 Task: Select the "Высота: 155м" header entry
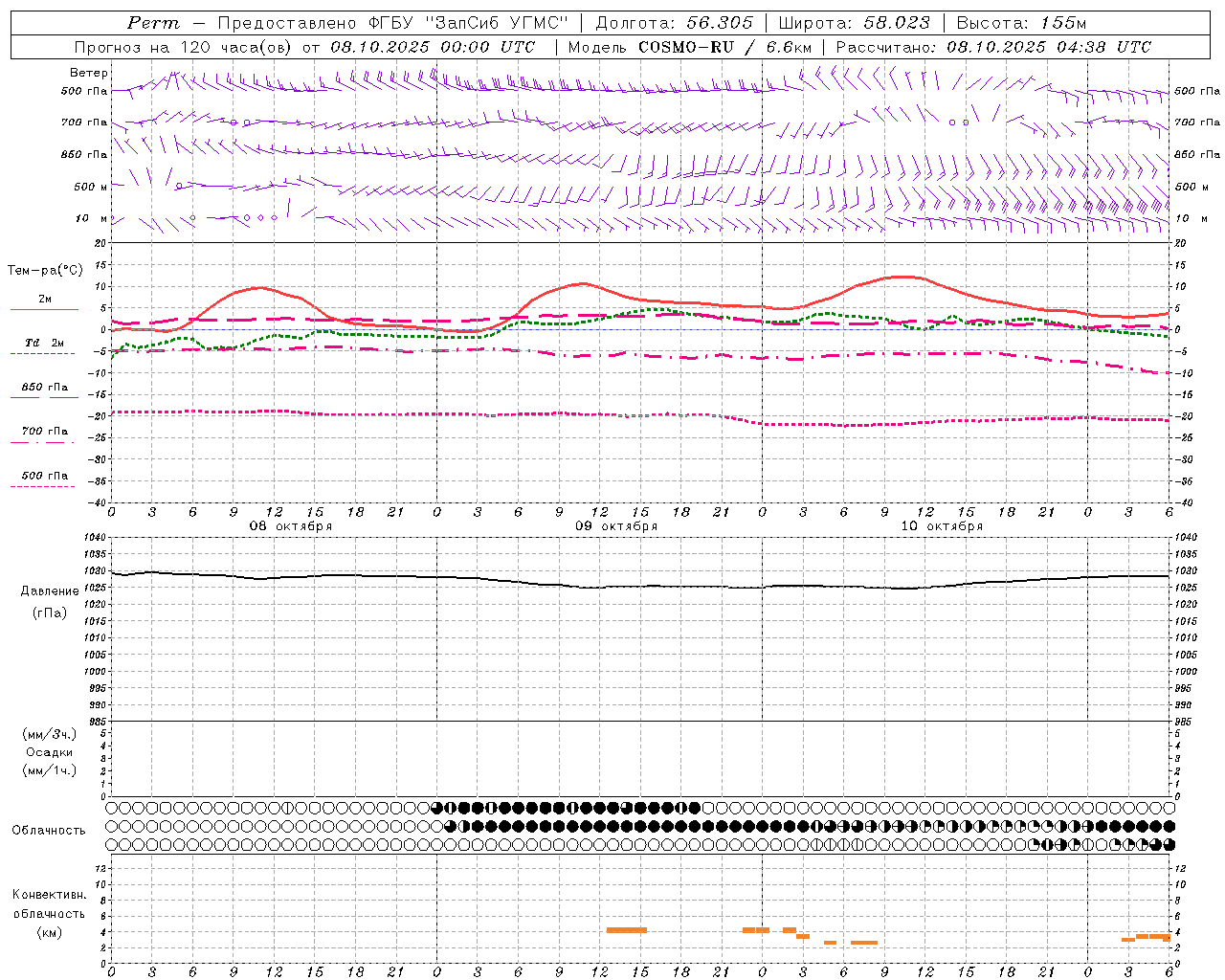(1021, 23)
